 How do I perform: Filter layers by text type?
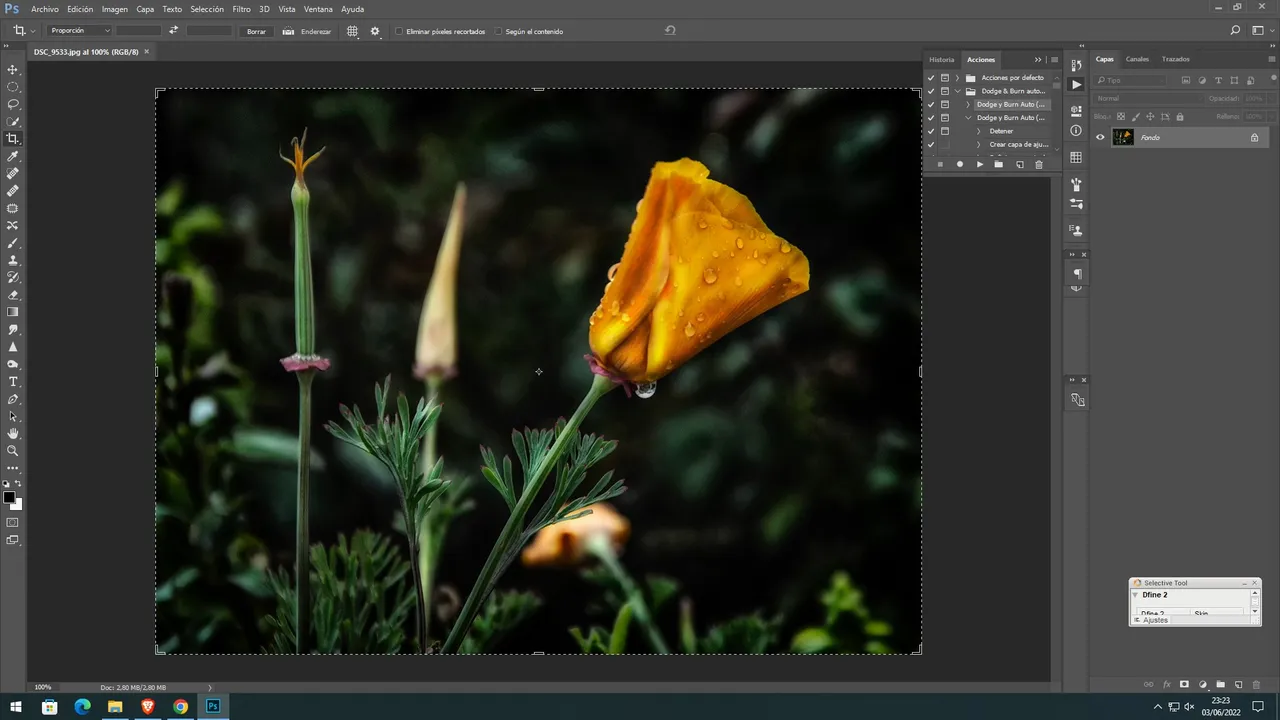click(1218, 80)
